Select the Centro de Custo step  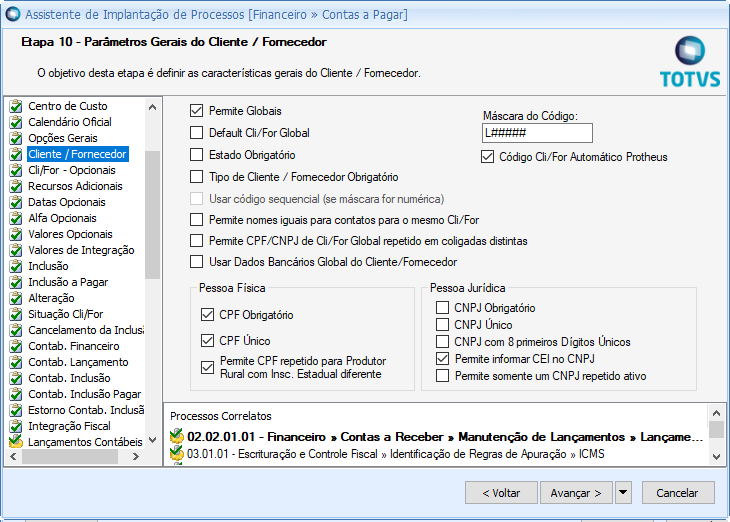coord(68,106)
